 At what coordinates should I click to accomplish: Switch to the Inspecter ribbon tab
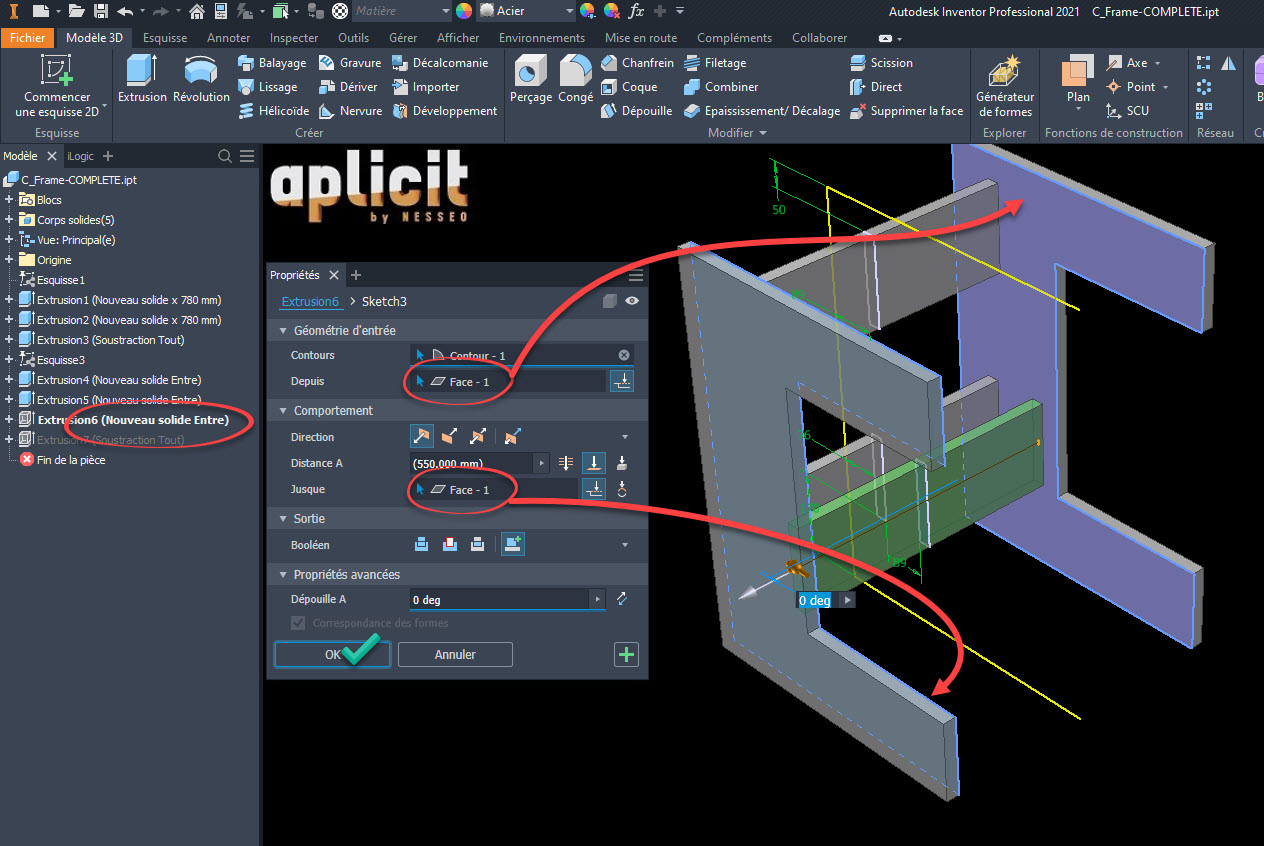[294, 38]
